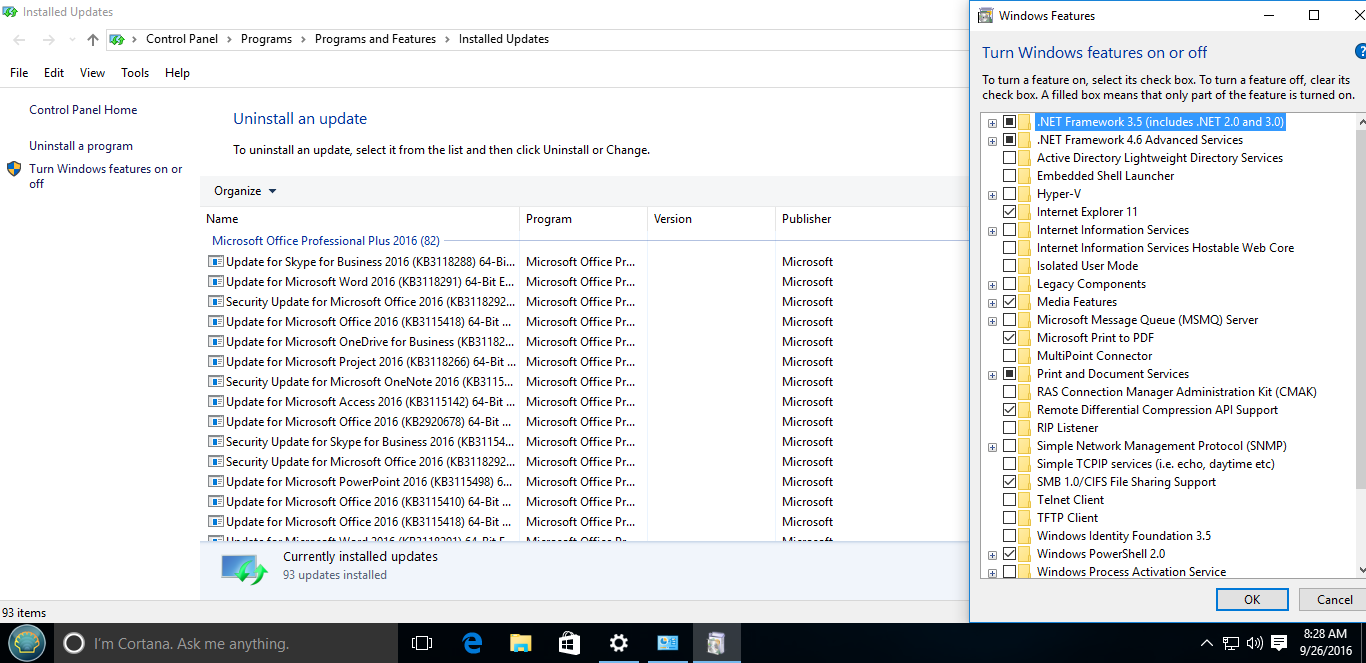Open volume icon in system tray
This screenshot has width=1366, height=663.
coord(1254,643)
